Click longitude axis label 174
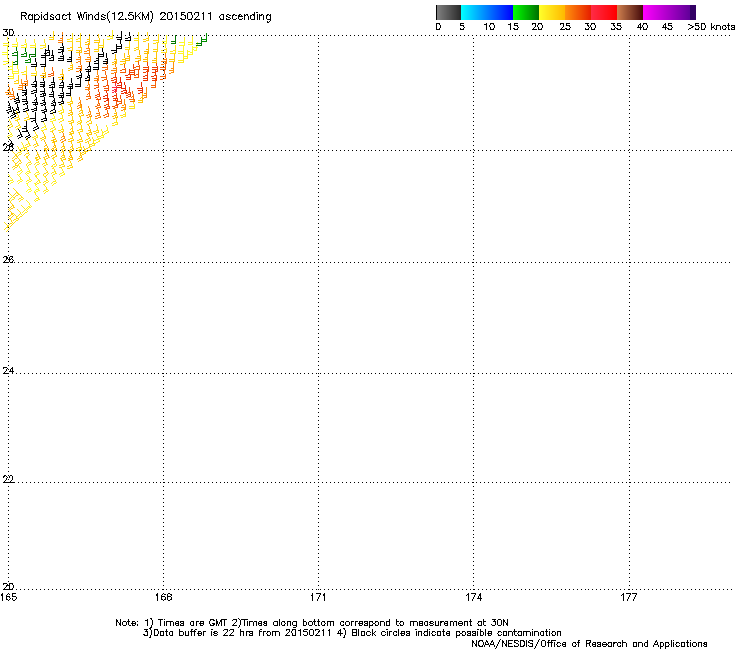The width and height of the screenshot is (740, 650). click(473, 598)
